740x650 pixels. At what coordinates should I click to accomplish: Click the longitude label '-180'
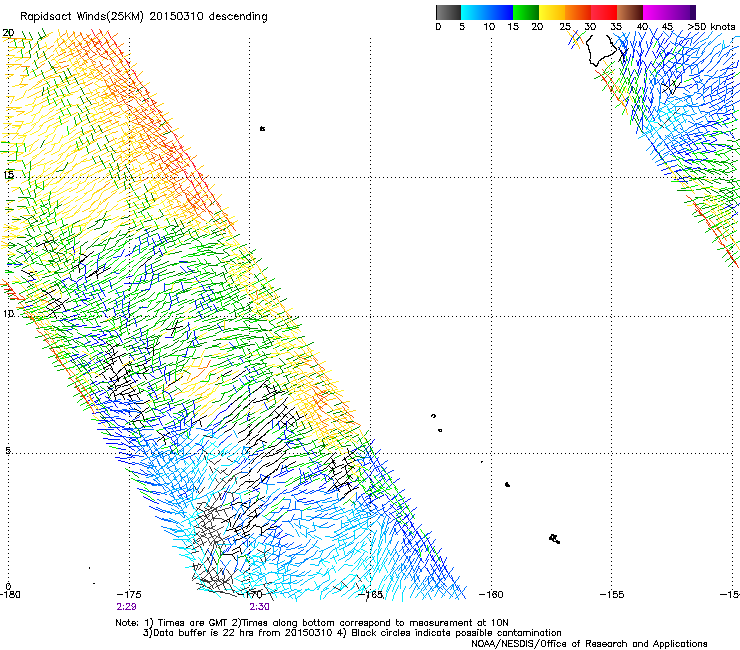coord(10,594)
